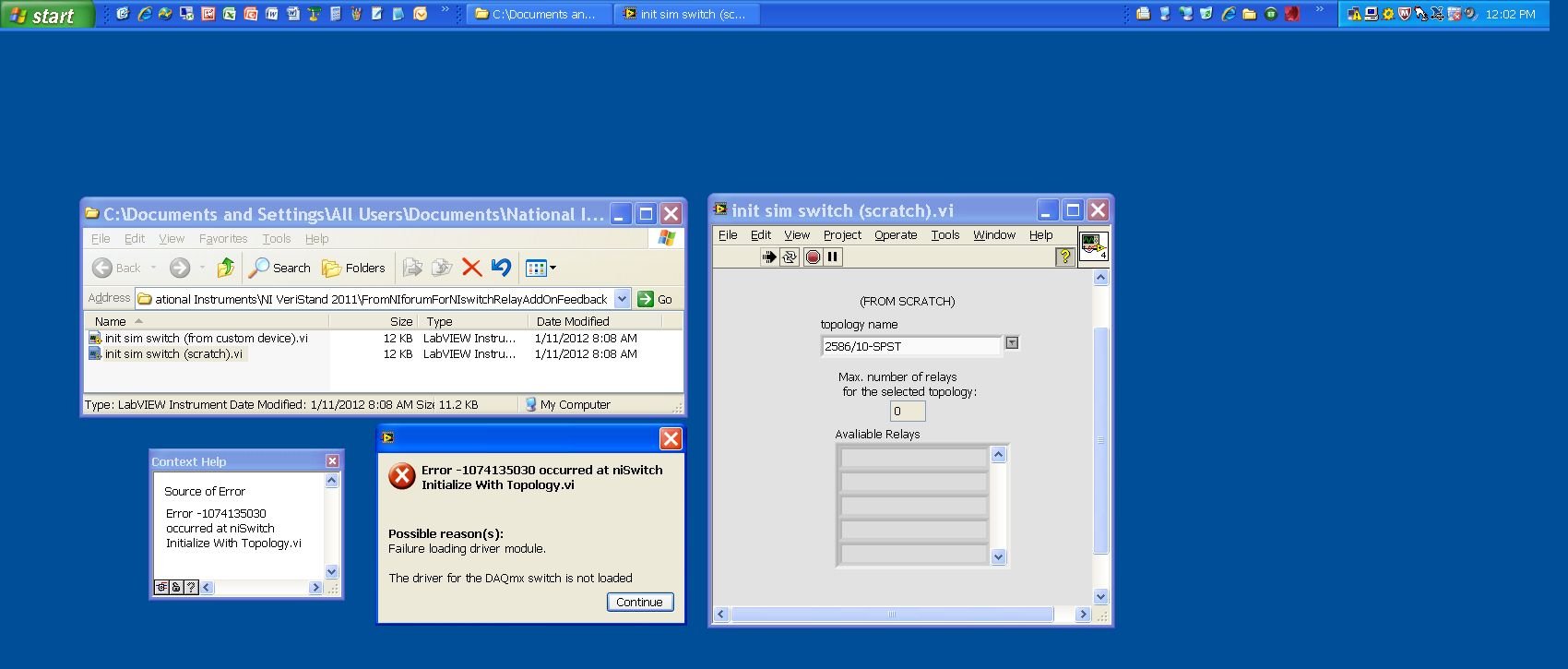Click the Windows Start button

[x=46, y=15]
